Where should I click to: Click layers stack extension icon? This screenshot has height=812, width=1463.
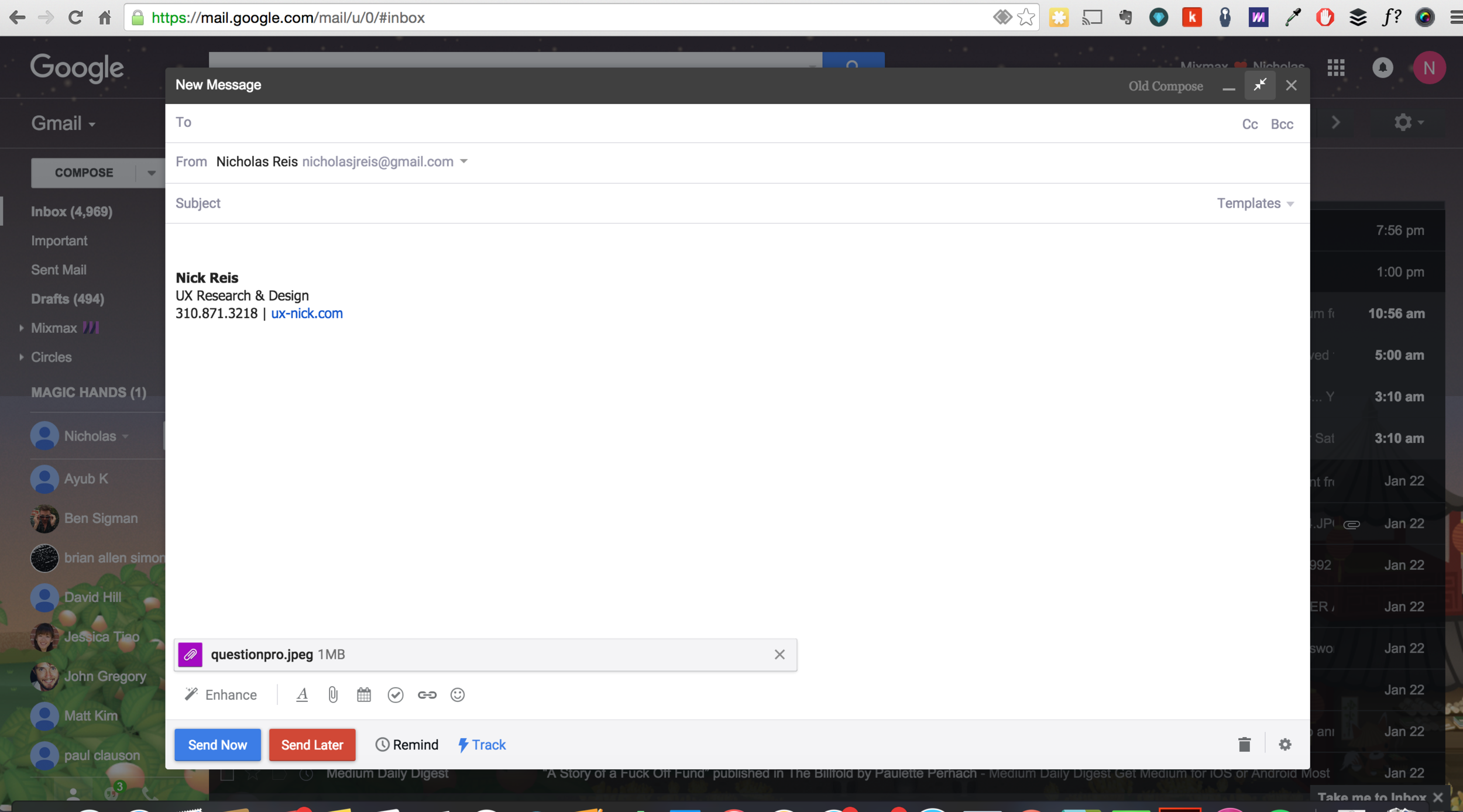[x=1358, y=18]
